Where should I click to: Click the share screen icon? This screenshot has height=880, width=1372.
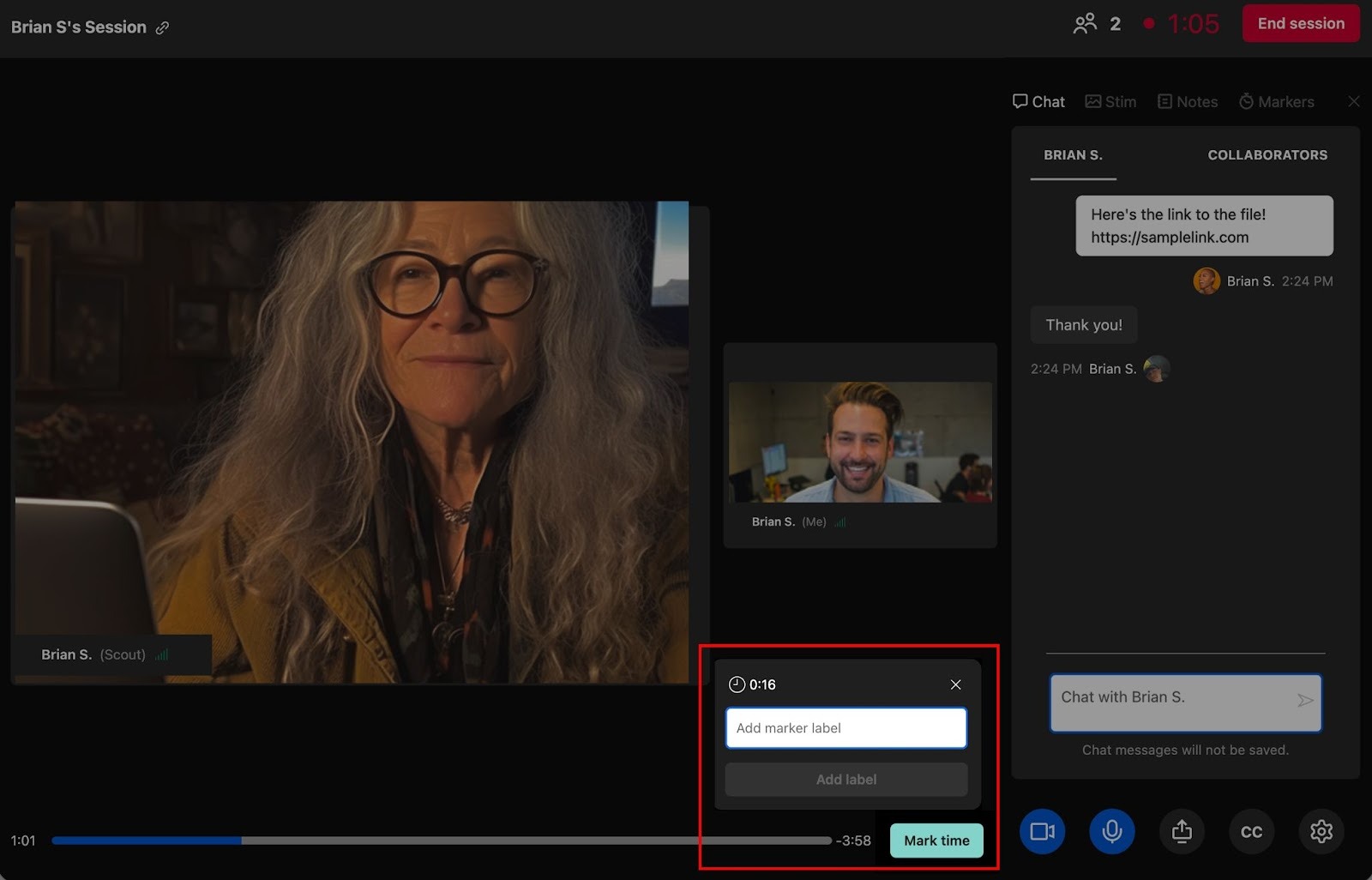(x=1182, y=831)
